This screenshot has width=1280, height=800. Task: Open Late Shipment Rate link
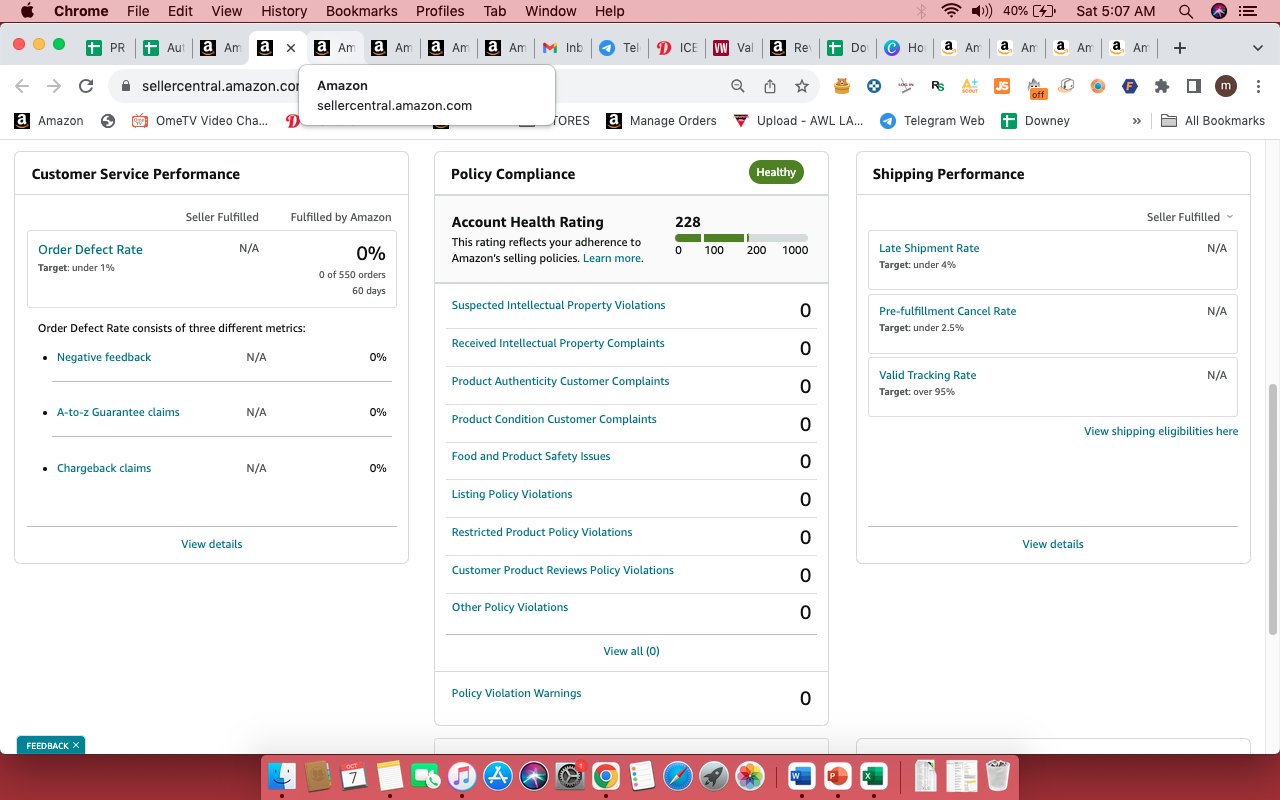pyautogui.click(x=929, y=248)
